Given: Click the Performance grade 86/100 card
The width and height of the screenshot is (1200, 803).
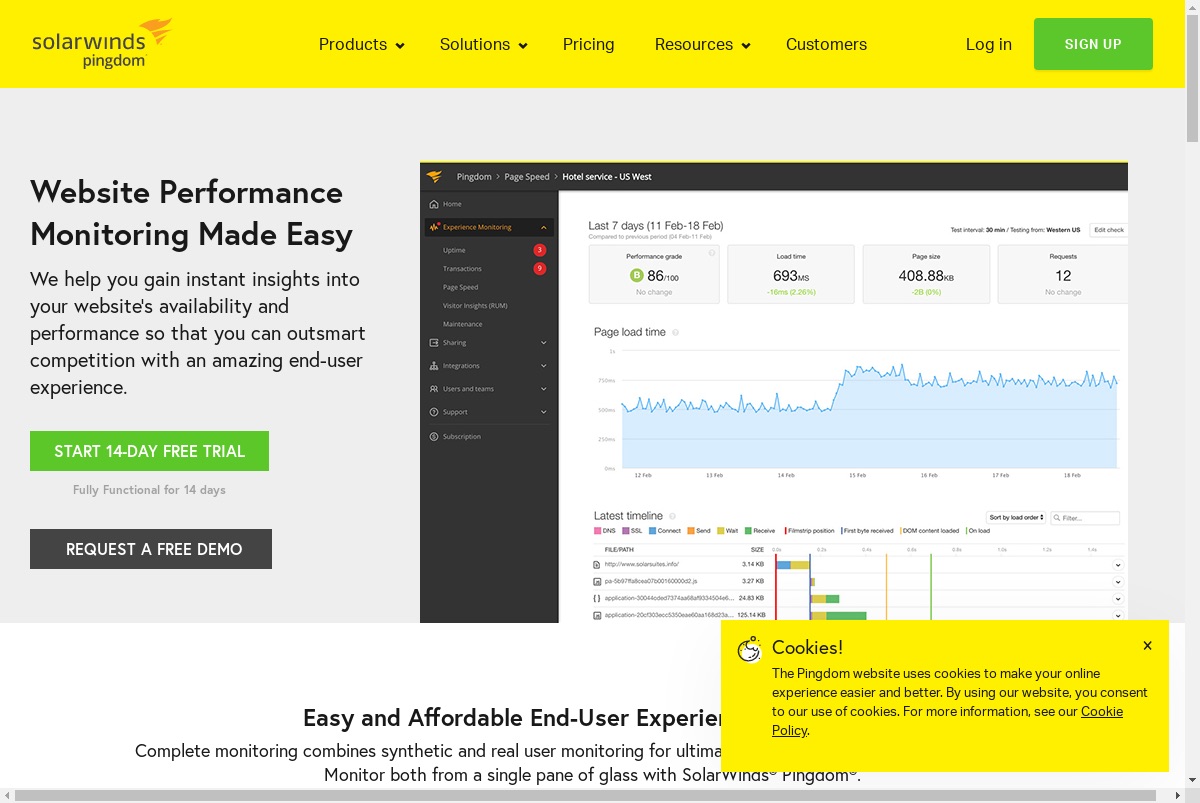Looking at the screenshot, I should coord(654,274).
